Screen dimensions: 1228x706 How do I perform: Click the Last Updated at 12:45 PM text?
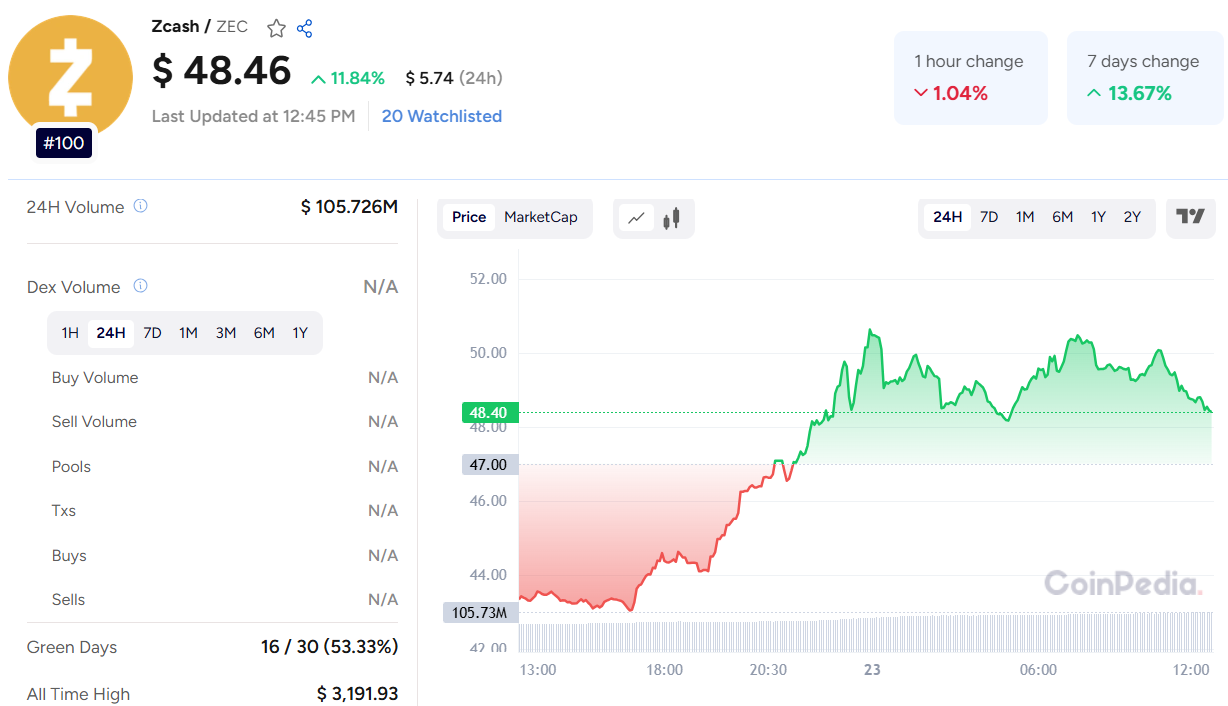click(253, 116)
